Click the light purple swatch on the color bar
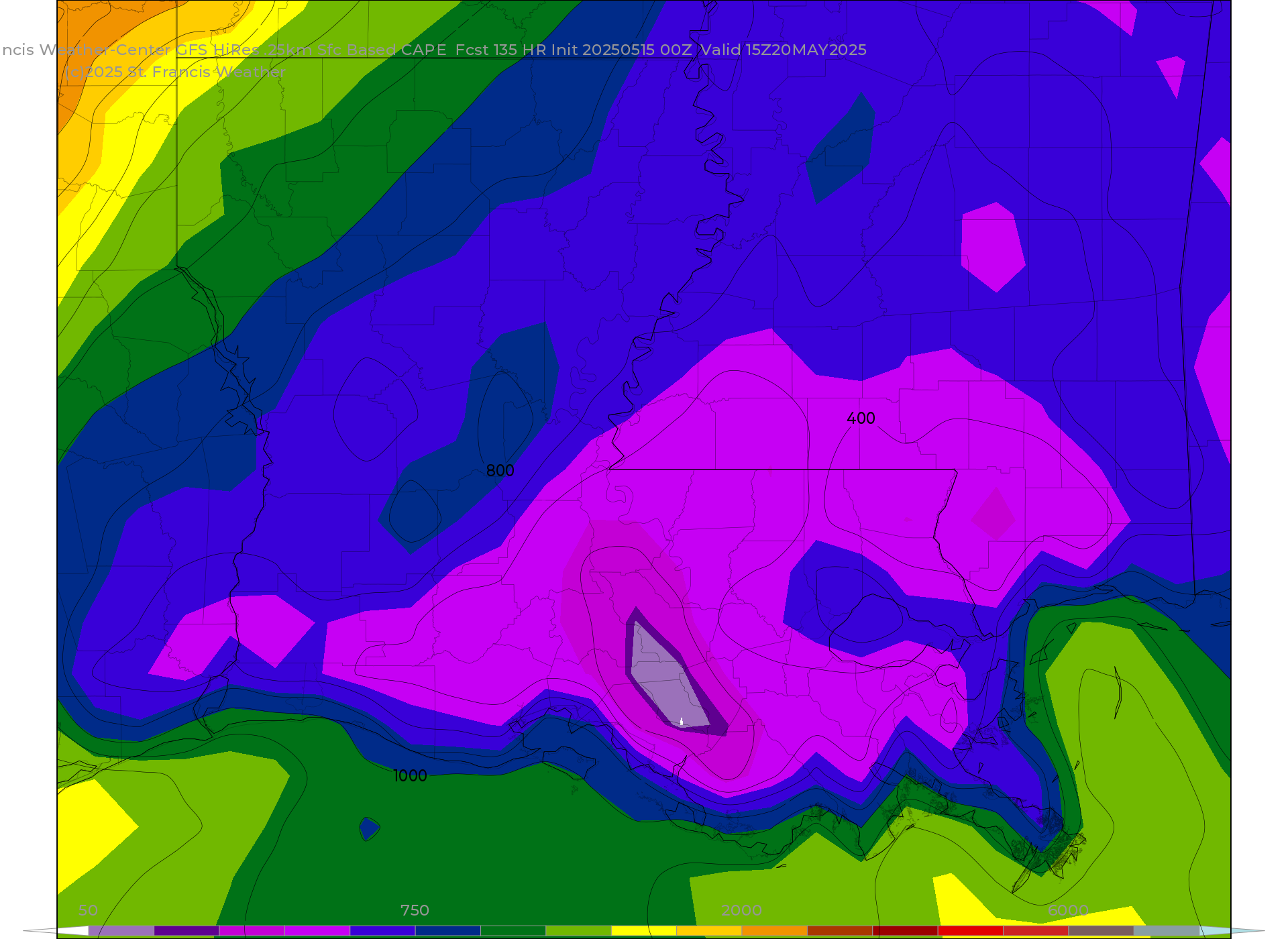 (121, 931)
